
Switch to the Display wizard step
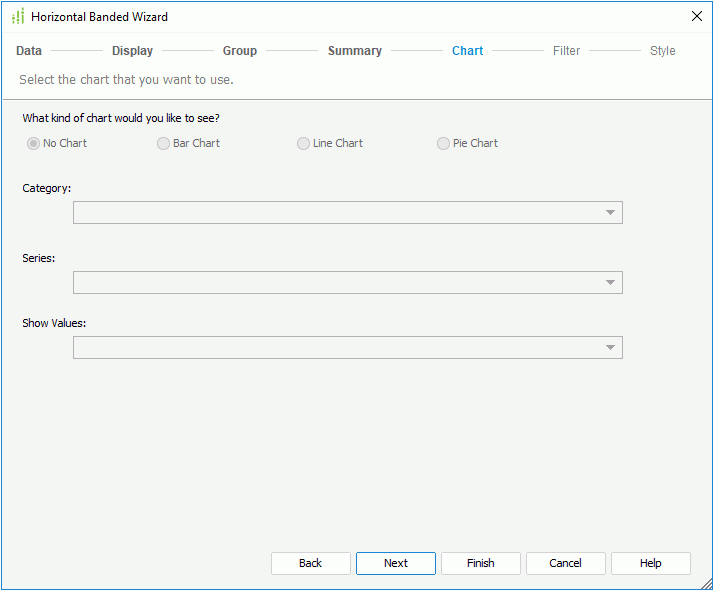(132, 51)
